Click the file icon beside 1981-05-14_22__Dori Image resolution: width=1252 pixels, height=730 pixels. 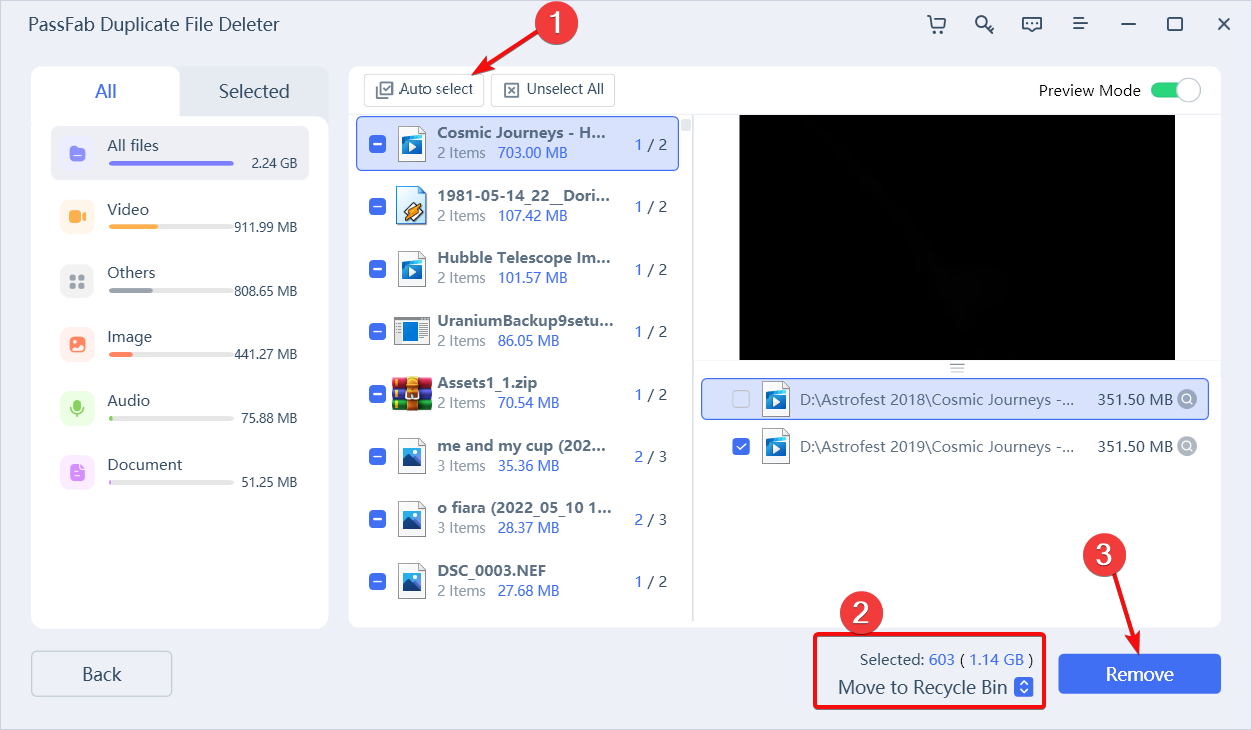[x=411, y=207]
